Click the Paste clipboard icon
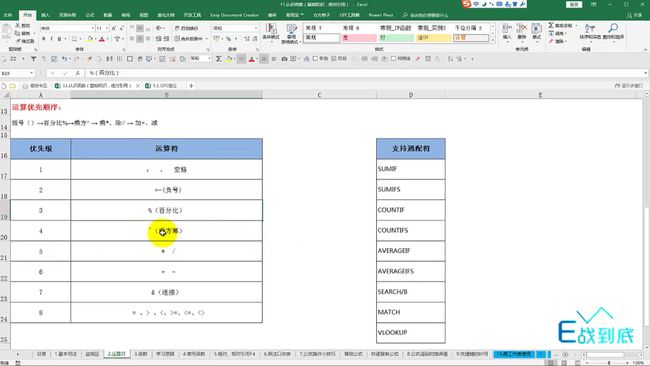 click(x=7, y=32)
